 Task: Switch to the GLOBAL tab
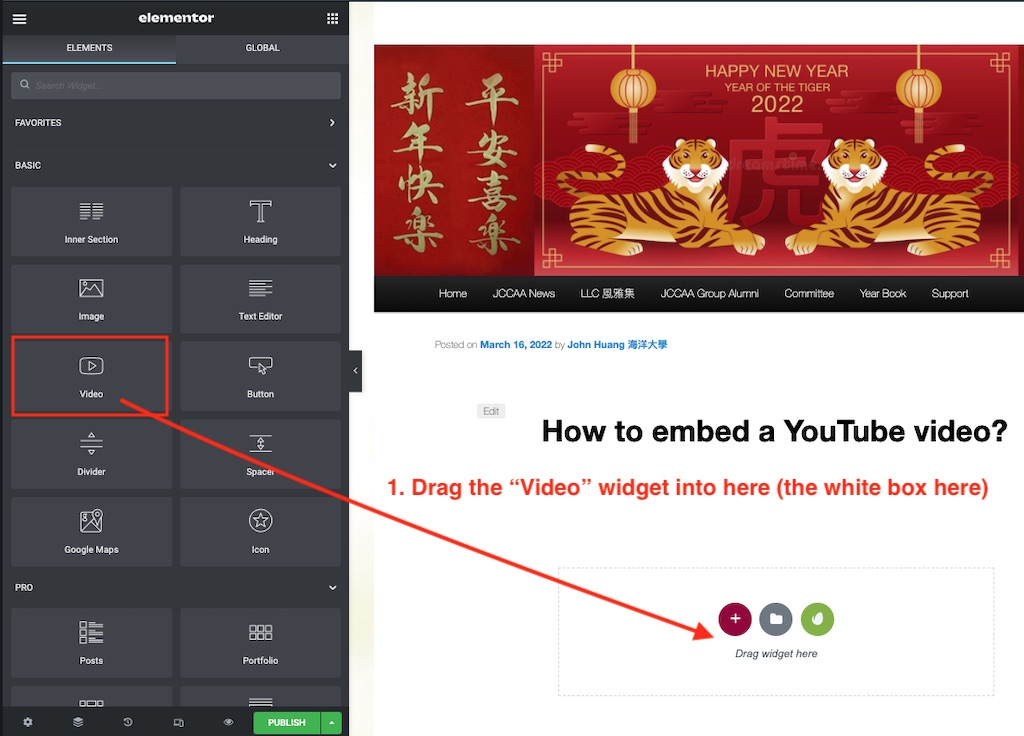click(263, 48)
